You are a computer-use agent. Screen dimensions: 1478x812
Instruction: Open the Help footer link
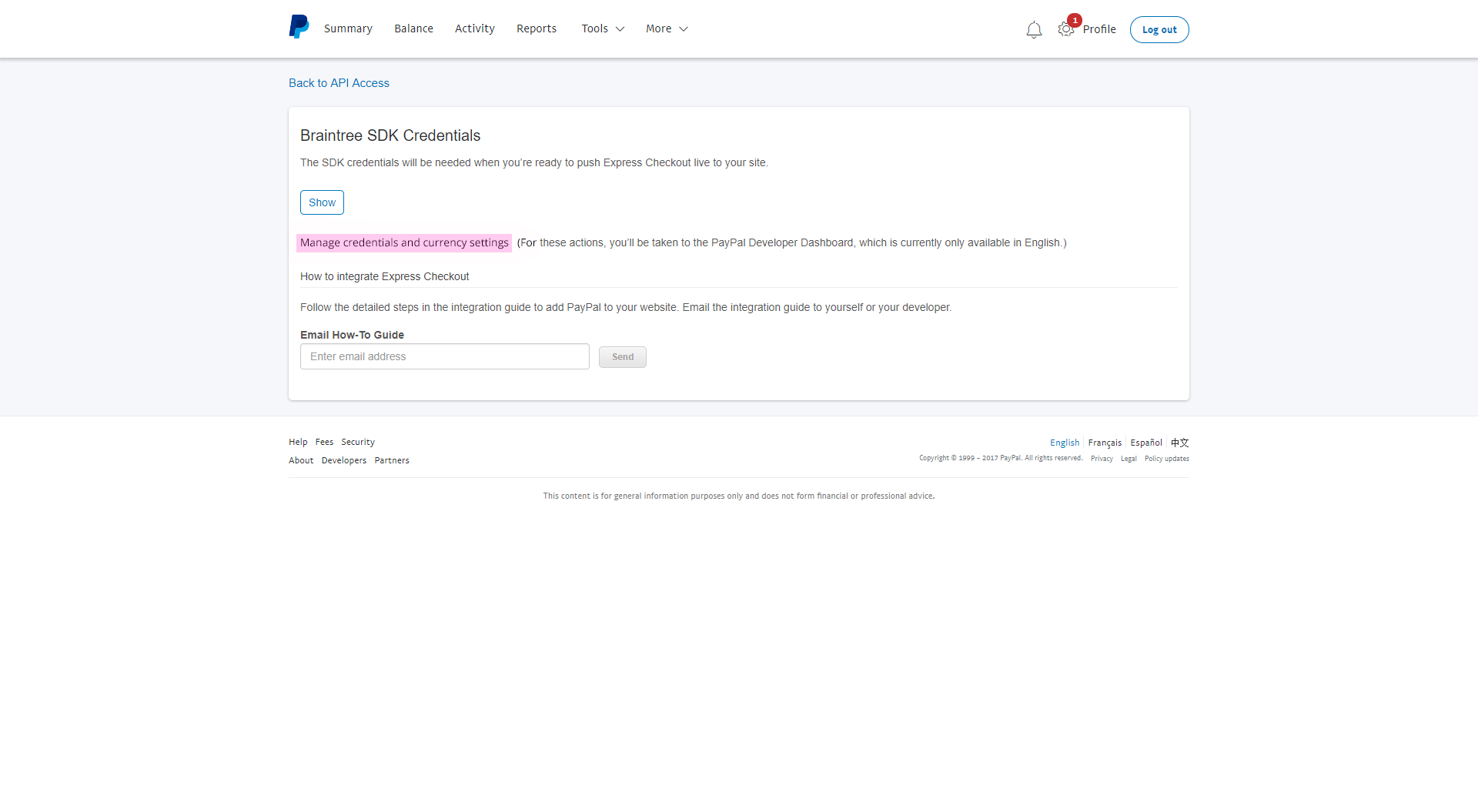click(x=298, y=442)
